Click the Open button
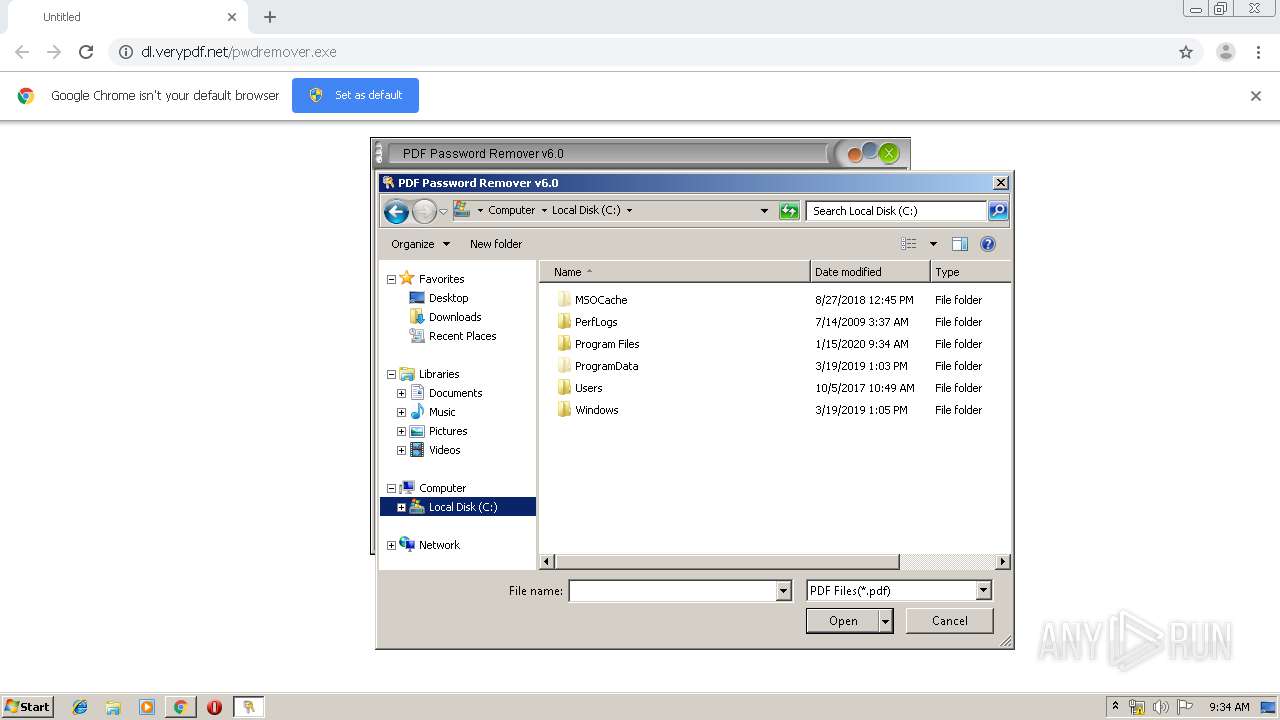Screen dimensions: 1280x720 [x=843, y=621]
